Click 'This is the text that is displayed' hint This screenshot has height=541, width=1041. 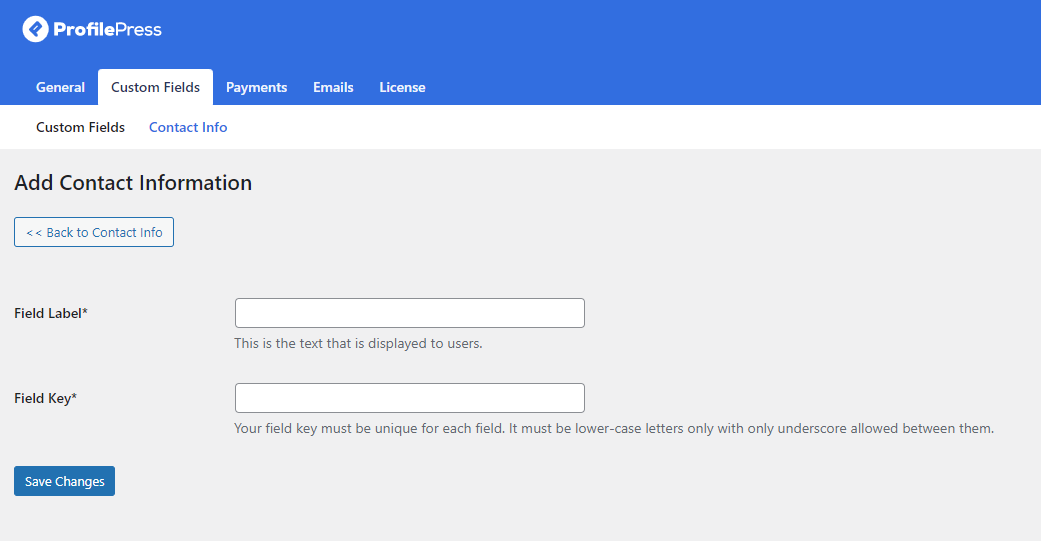pos(359,343)
